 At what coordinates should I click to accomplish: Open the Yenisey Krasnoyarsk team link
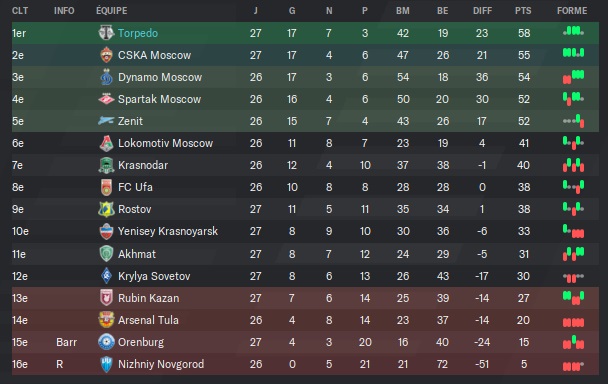(x=168, y=231)
